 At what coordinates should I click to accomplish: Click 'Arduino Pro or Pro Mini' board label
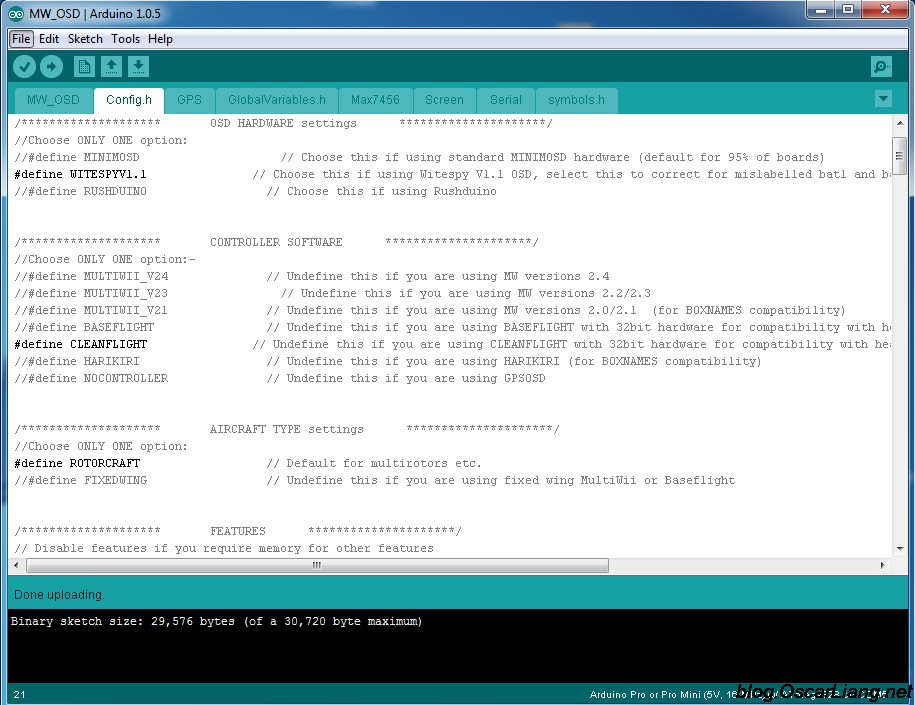point(645,694)
